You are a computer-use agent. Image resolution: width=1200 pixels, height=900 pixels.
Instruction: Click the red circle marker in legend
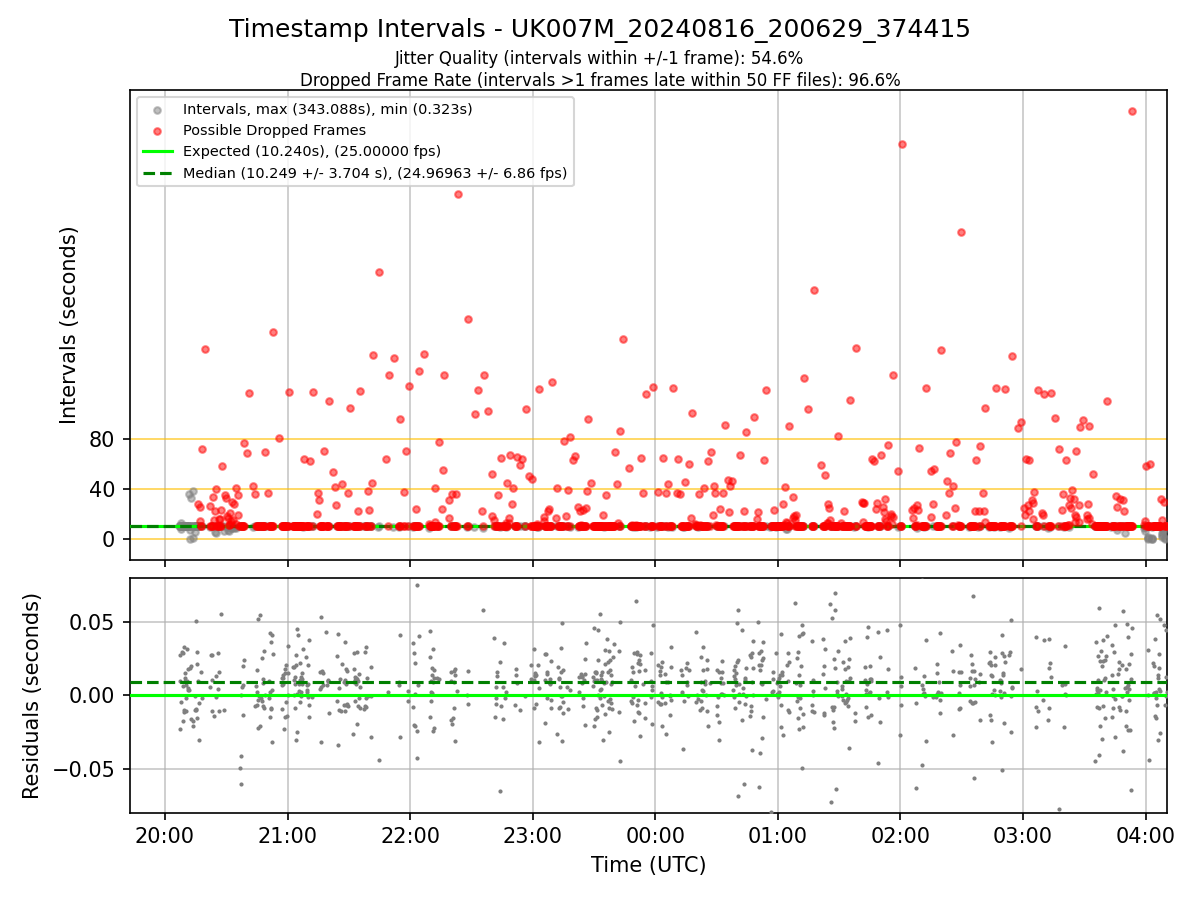pos(159,130)
